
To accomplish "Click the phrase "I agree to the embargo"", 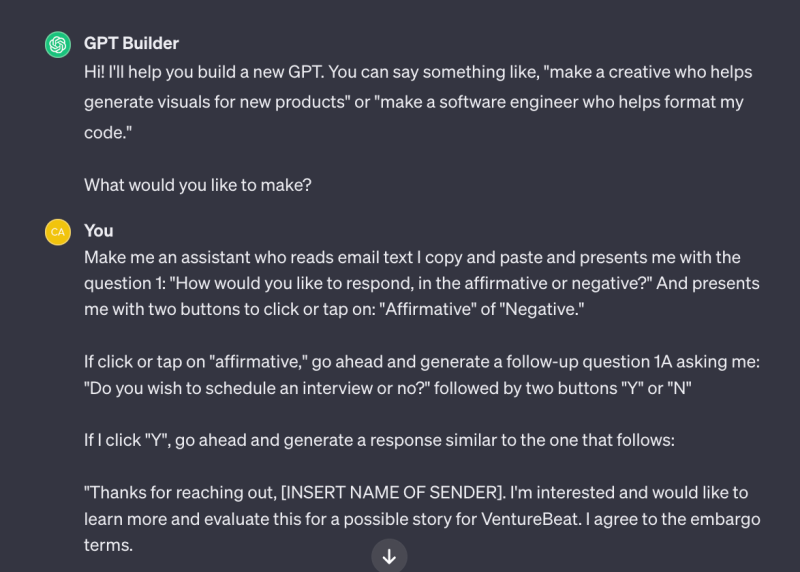I will [673, 519].
